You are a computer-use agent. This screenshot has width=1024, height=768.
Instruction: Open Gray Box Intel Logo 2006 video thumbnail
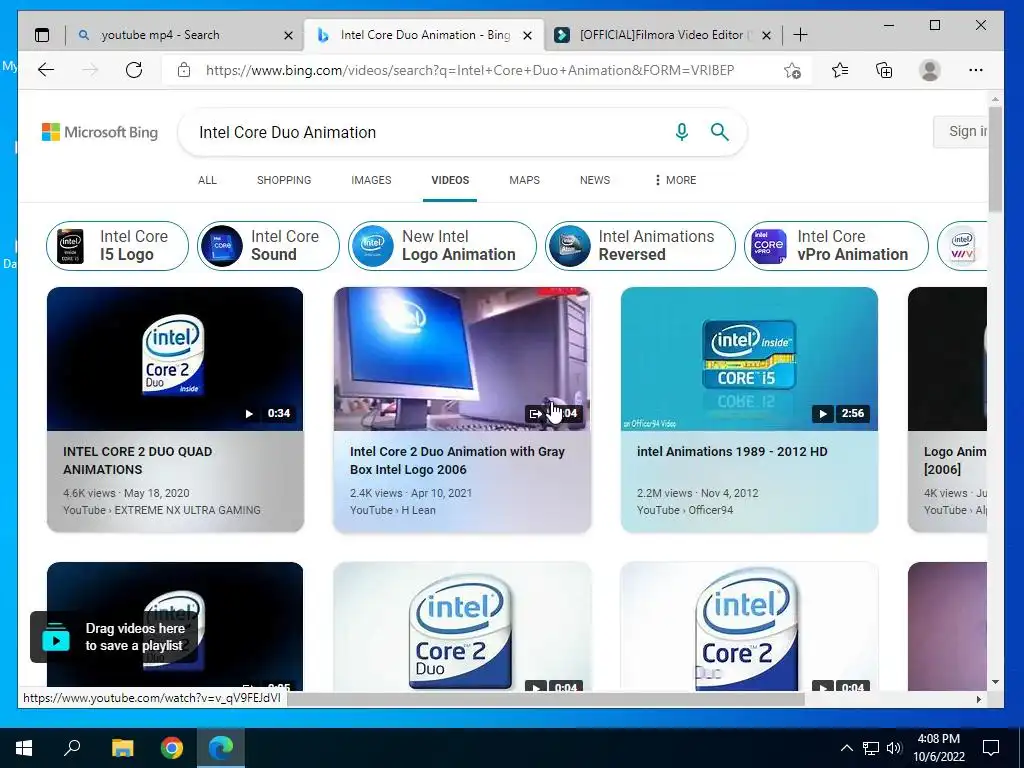462,359
